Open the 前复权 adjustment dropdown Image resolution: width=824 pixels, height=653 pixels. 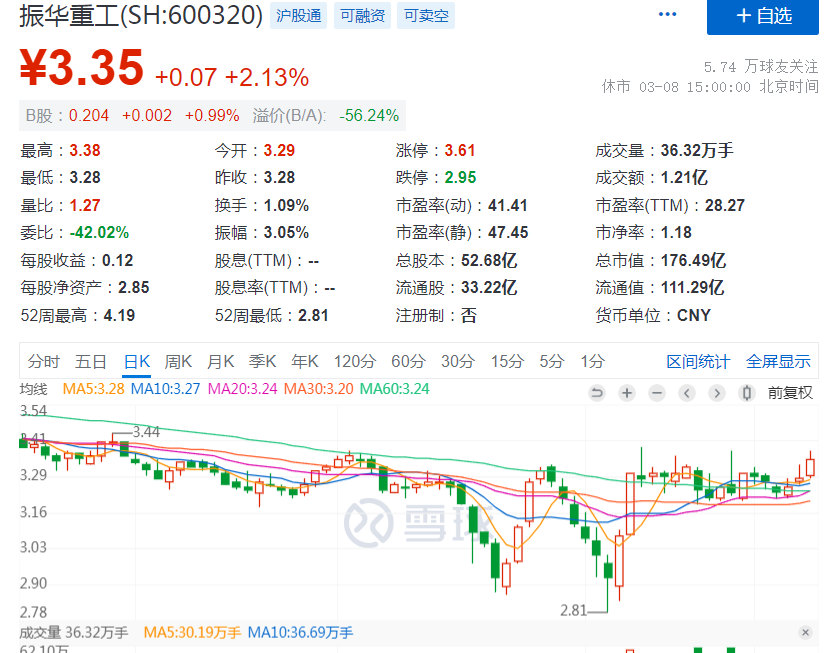click(790, 392)
